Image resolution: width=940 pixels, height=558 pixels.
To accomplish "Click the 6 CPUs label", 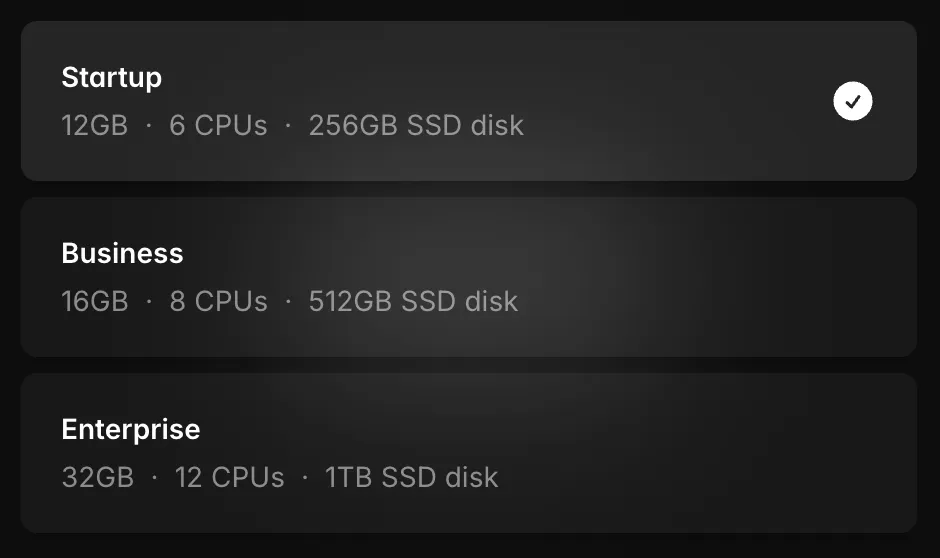I will (218, 126).
